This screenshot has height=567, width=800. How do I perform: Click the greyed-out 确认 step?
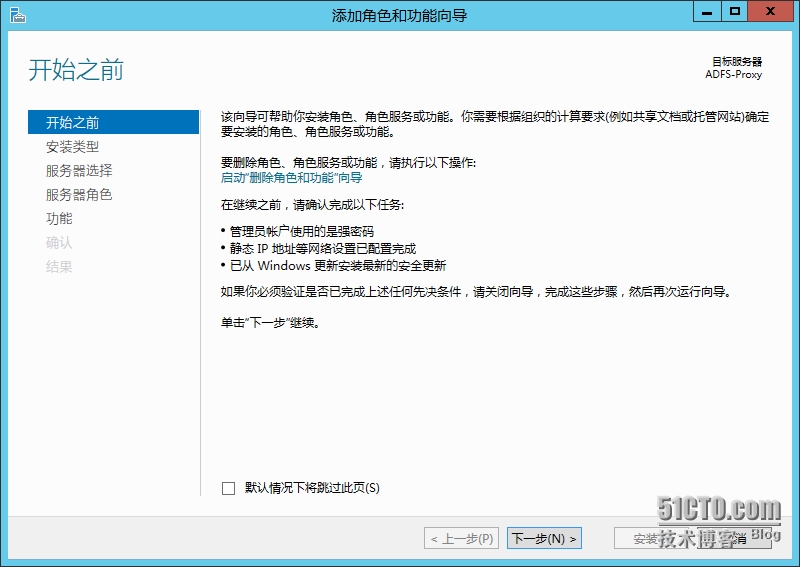click(x=59, y=243)
